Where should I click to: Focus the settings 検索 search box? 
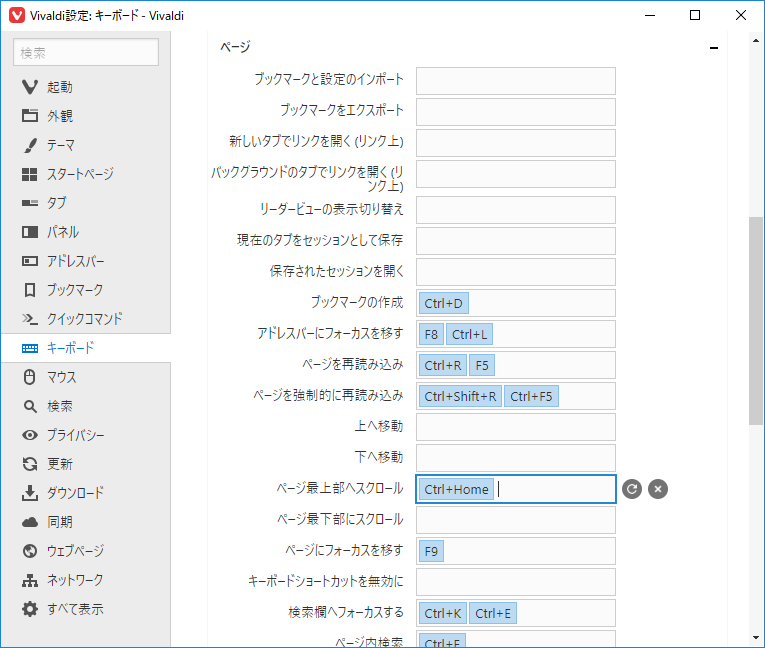pos(86,52)
